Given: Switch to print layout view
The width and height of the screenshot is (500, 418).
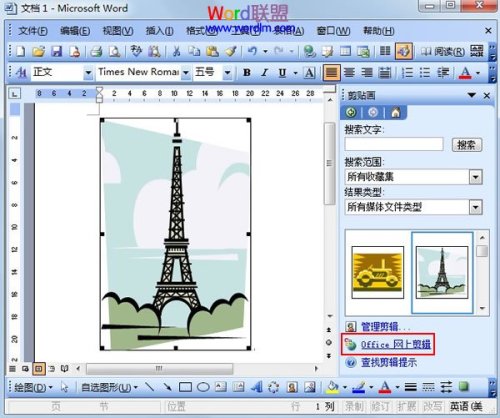Looking at the screenshot, I should [39, 369].
